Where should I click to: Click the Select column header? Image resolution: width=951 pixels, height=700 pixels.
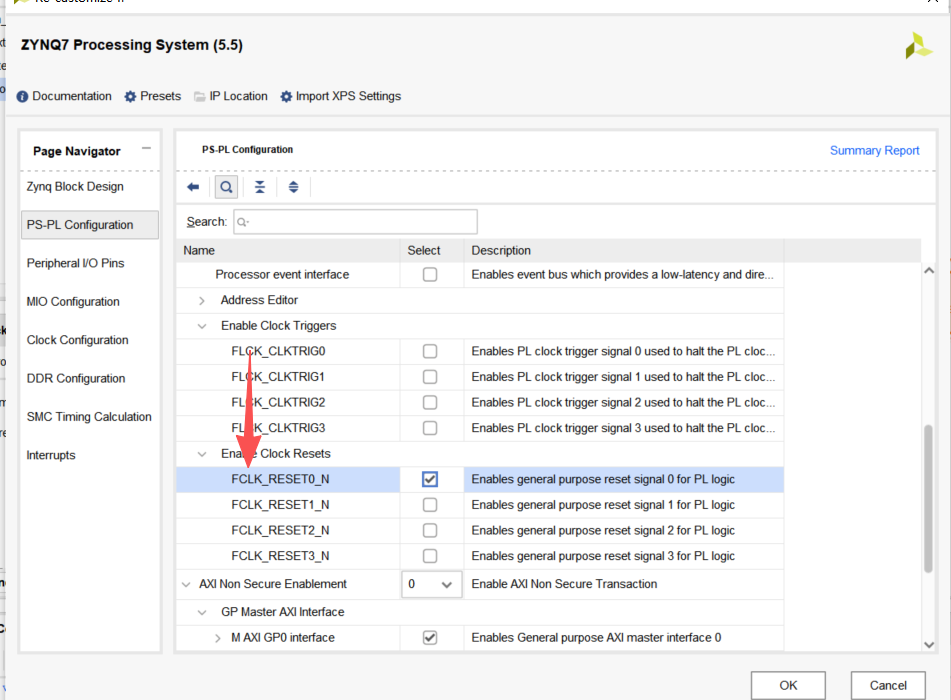[x=432, y=251]
